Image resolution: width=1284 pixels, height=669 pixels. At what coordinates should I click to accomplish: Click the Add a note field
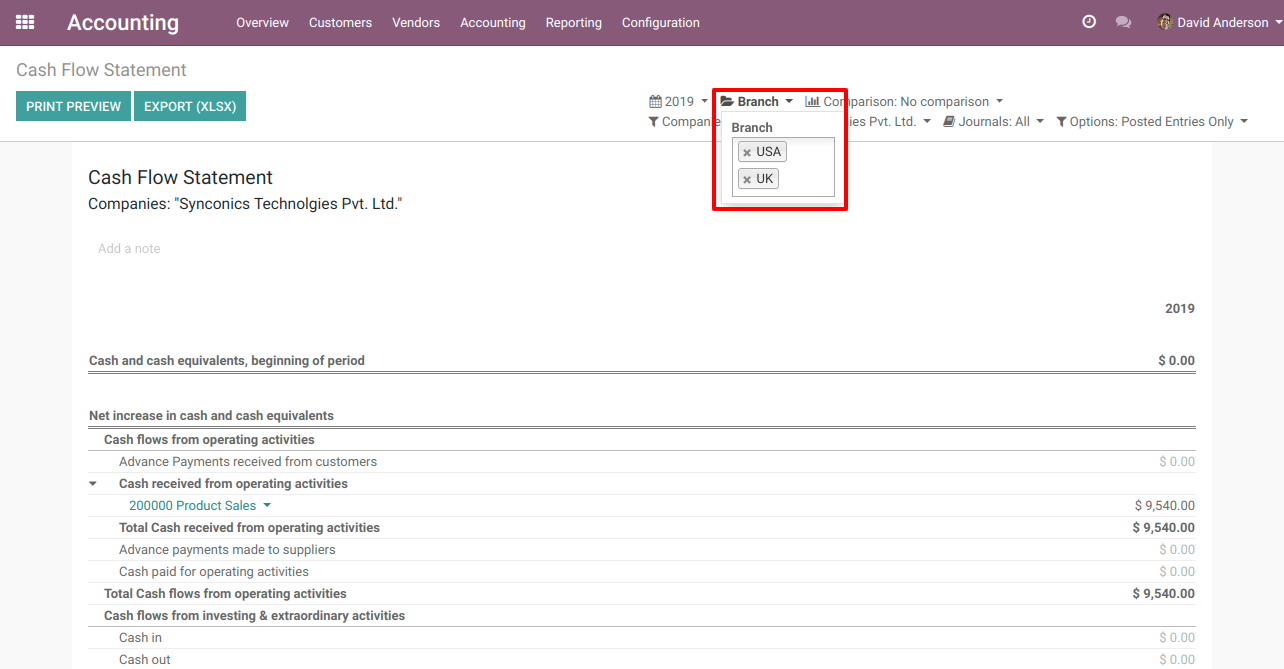click(129, 249)
